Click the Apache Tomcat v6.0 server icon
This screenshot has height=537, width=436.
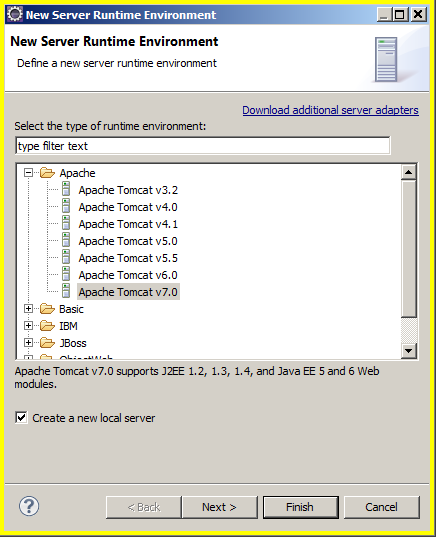(x=66, y=274)
